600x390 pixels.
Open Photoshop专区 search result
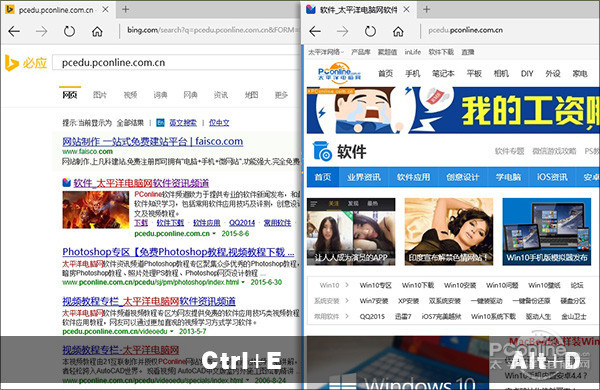click(x=178, y=252)
